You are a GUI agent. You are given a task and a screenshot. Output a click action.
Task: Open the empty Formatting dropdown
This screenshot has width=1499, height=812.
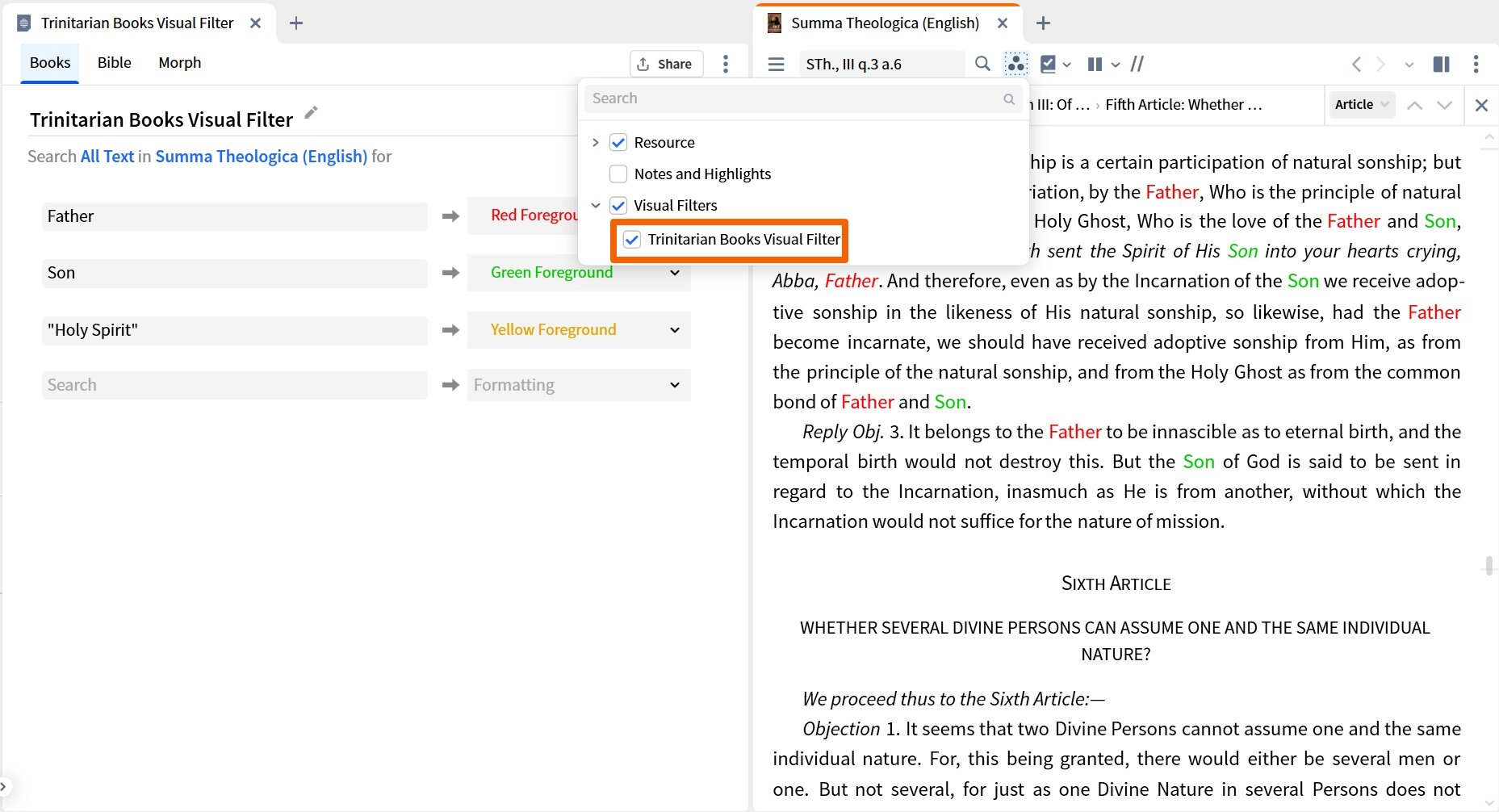coord(579,385)
